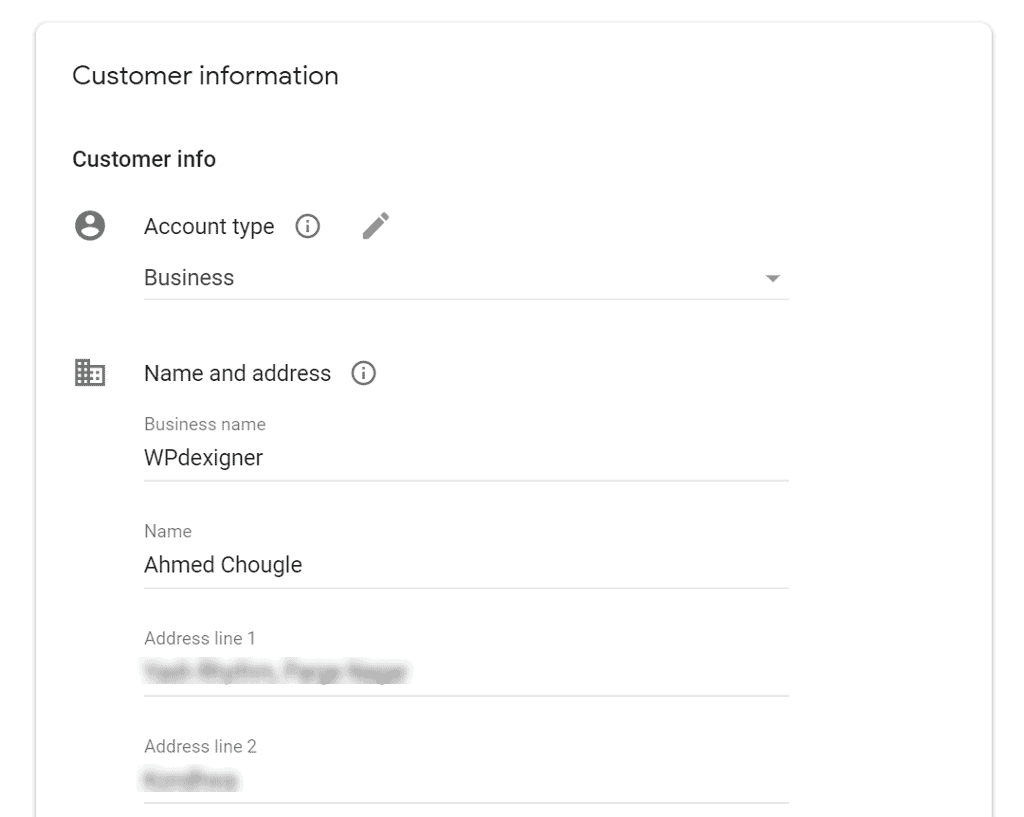Click the building icon beside Name and address
1024x817 pixels.
click(90, 373)
